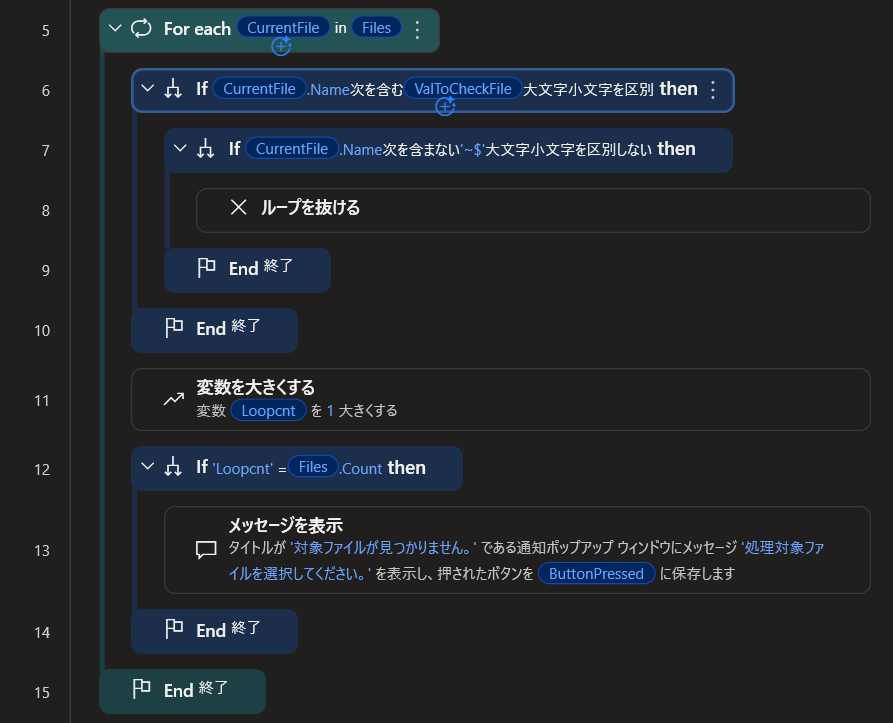The height and width of the screenshot is (723, 893).
Task: Click the If branch icon on line 12
Action: tap(173, 467)
